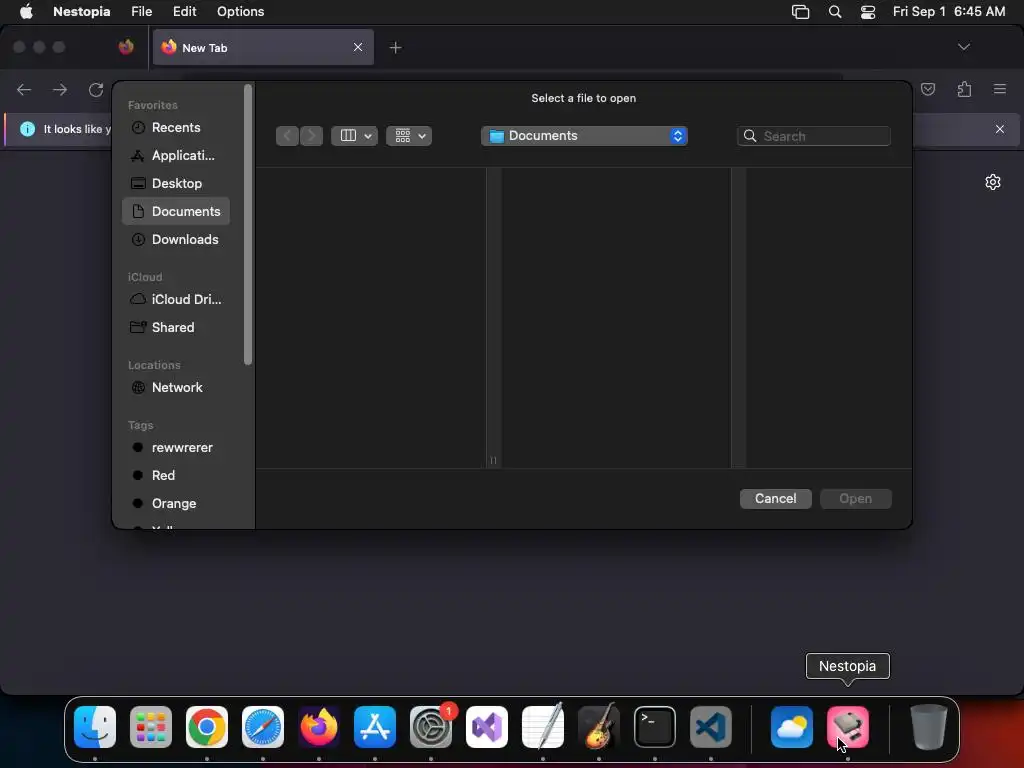Viewport: 1024px width, 768px height.
Task: Launch Safari from the Dock
Action: [x=263, y=727]
